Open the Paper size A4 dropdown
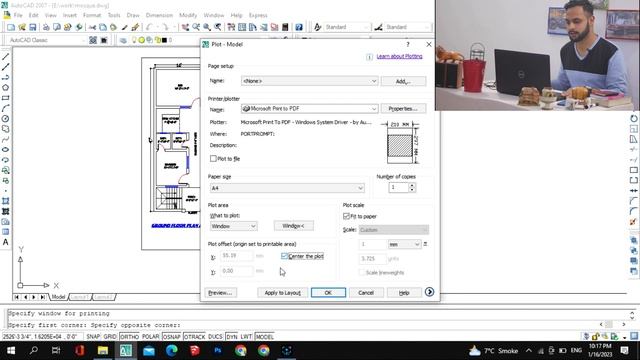 coord(287,188)
